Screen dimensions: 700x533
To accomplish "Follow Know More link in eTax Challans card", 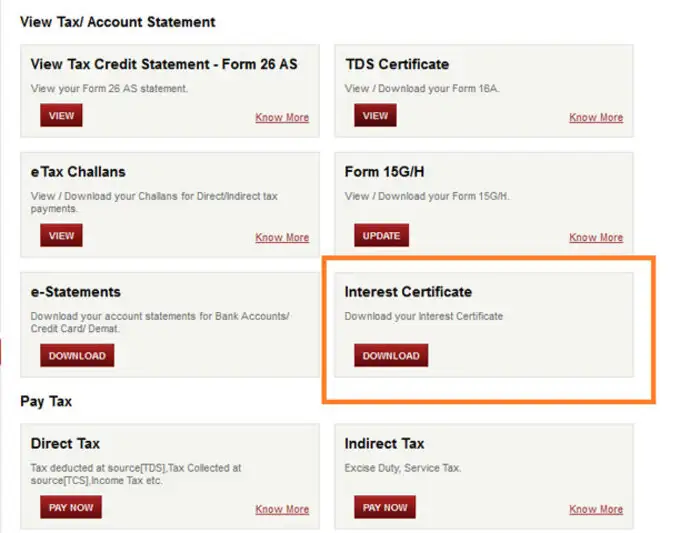I will tap(282, 238).
